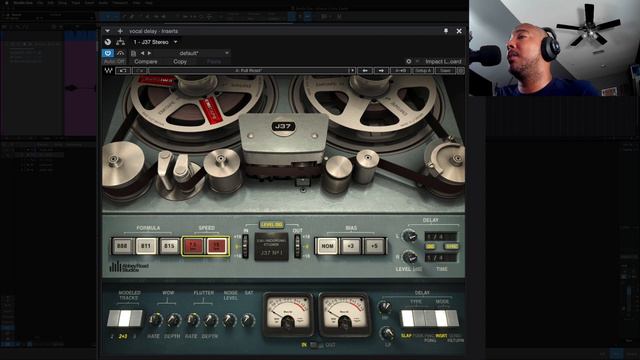Click the Wow rate knob
Screen dimensions: 640x360
155,320
